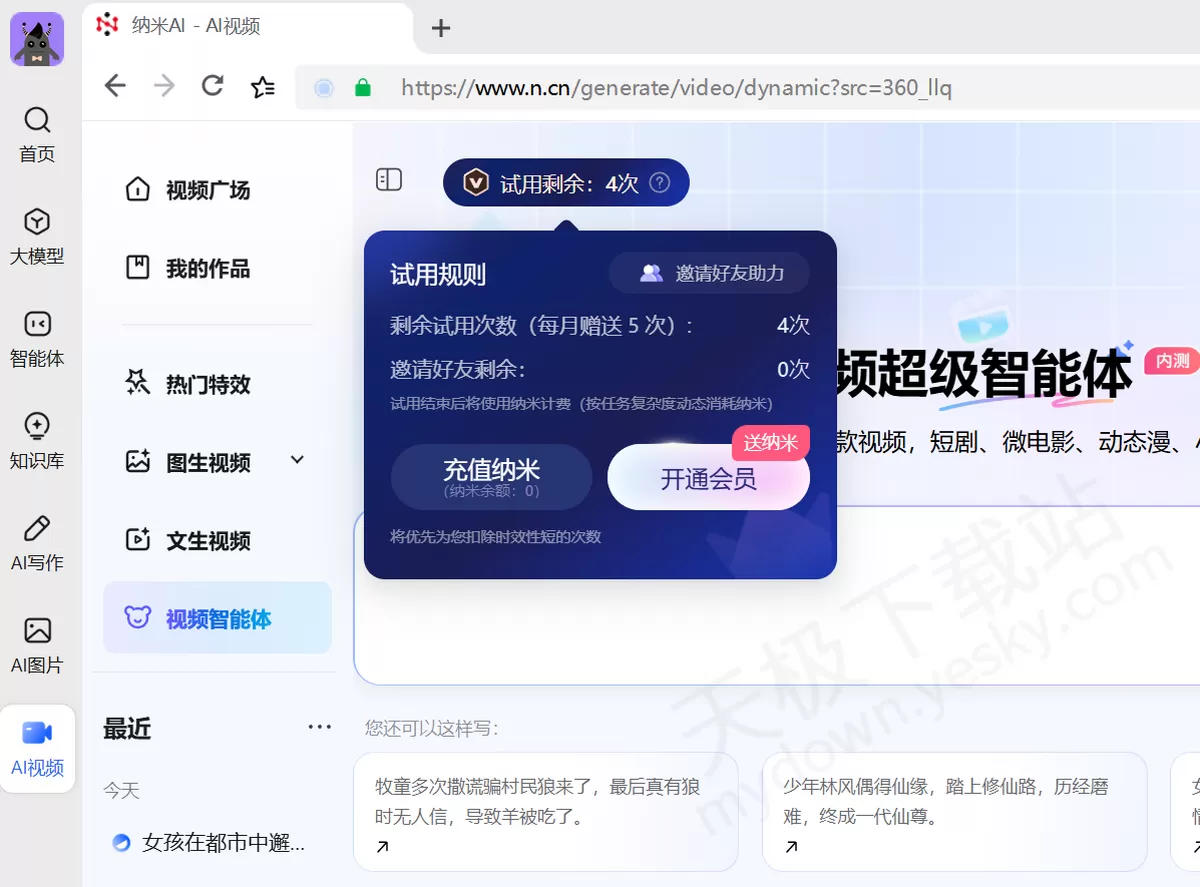Click 您还可以这样写 text

coord(432,728)
